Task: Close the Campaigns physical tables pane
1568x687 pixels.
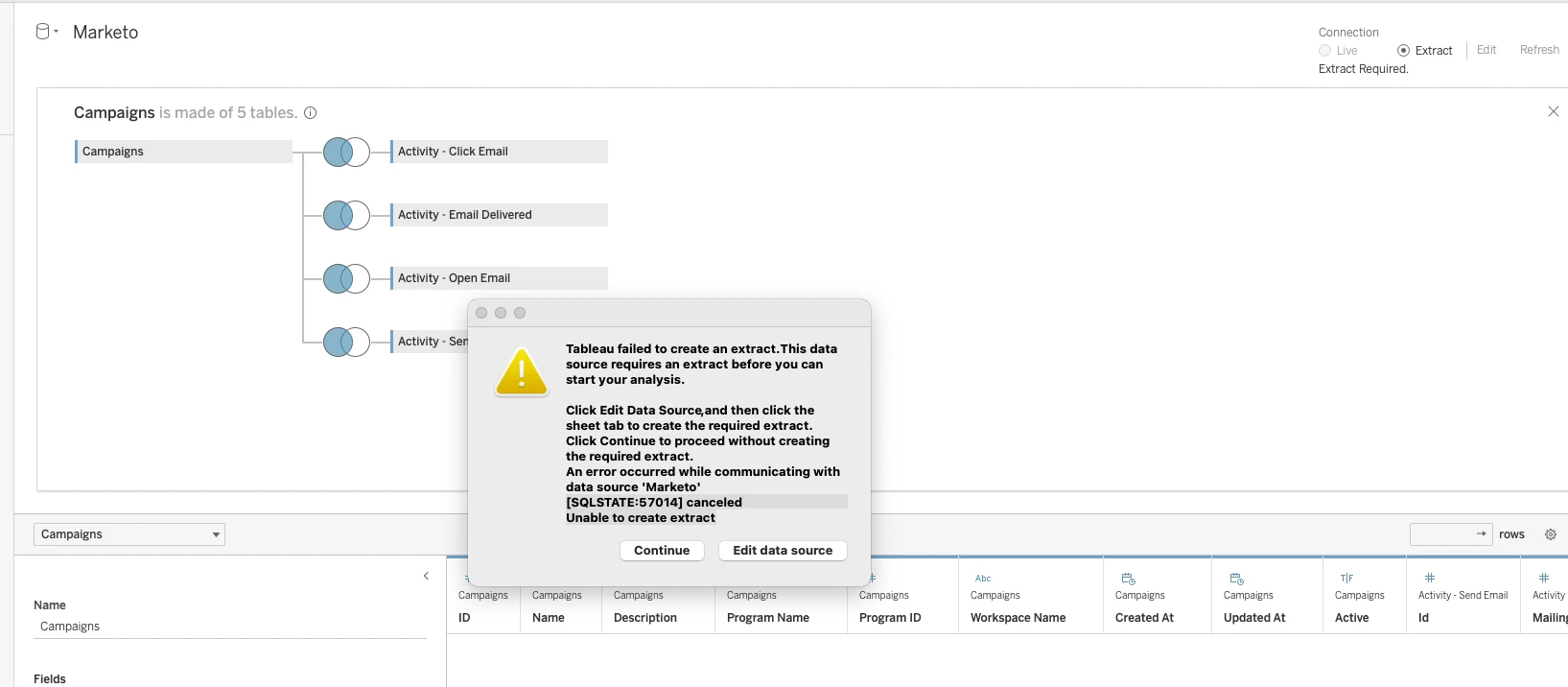Action: coord(1554,112)
